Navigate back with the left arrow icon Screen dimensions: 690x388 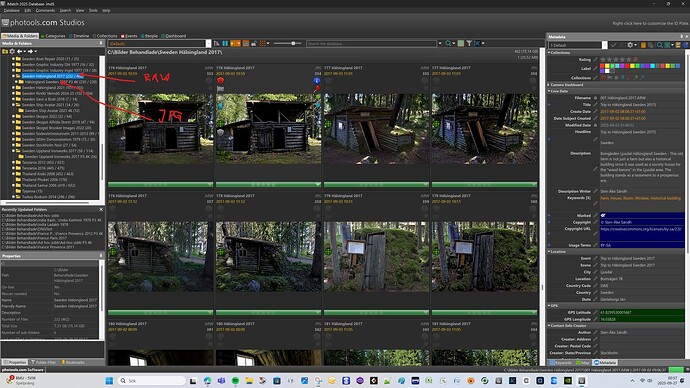click(19, 51)
